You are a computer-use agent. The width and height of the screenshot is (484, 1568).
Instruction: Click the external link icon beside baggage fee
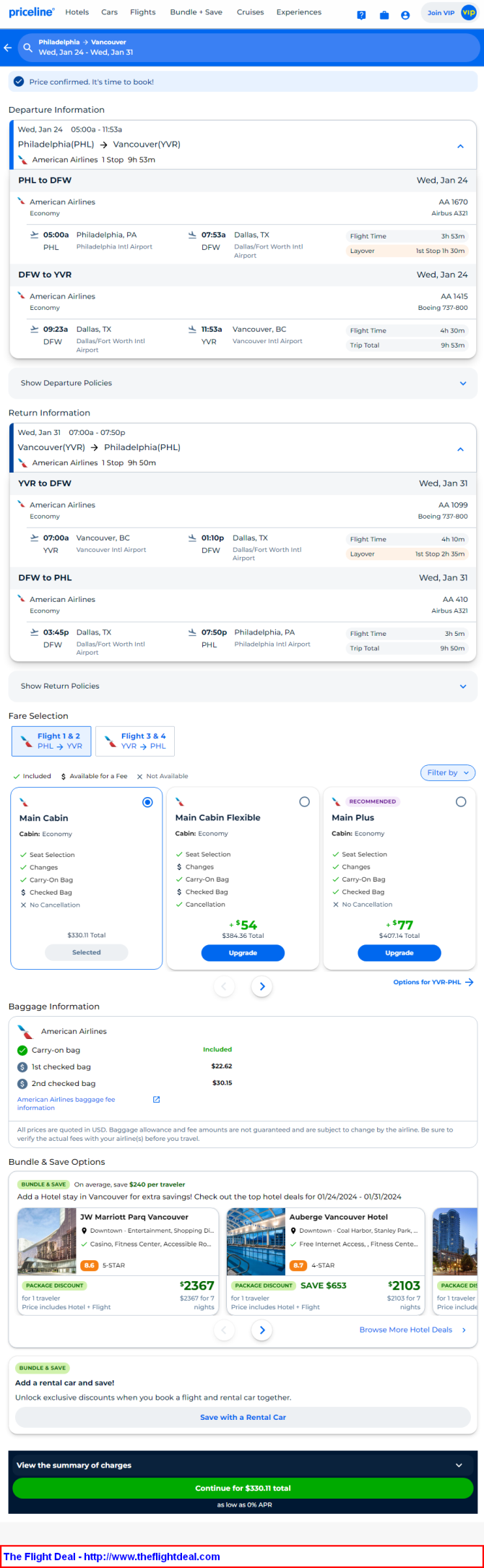click(157, 1099)
